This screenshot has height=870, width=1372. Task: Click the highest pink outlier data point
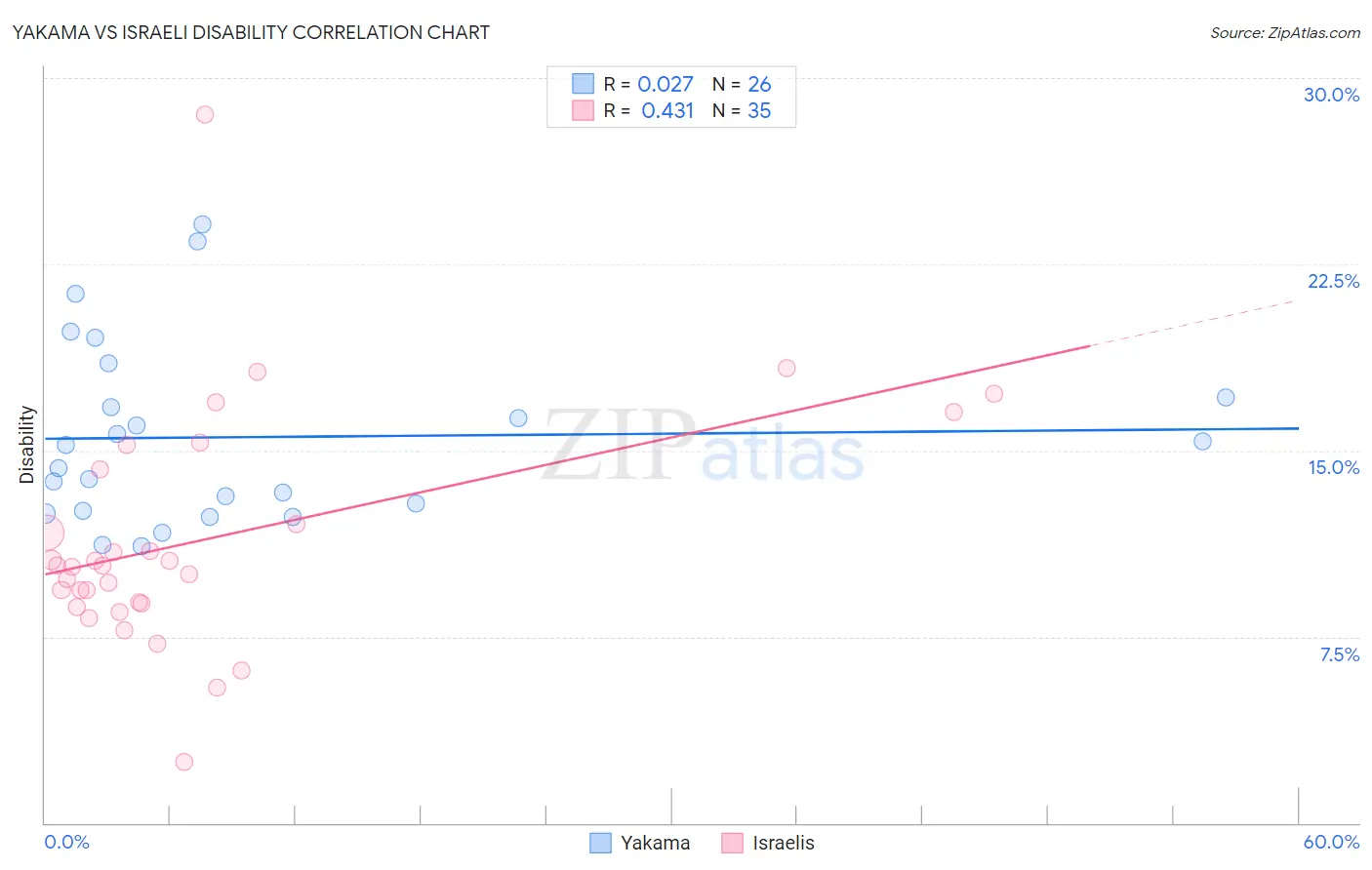(x=205, y=114)
